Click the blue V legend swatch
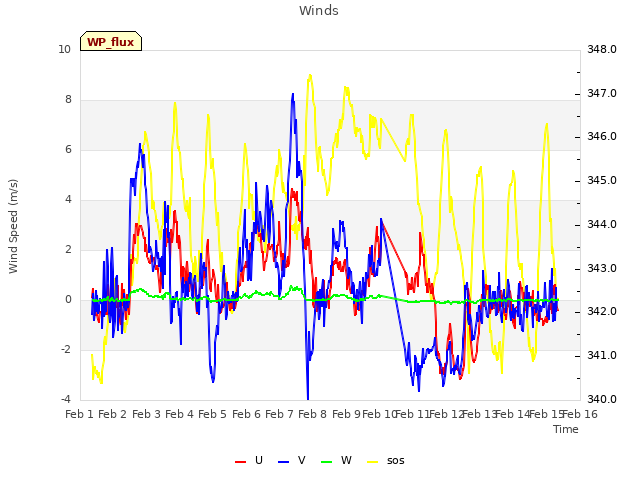640x480 pixels. click(283, 462)
